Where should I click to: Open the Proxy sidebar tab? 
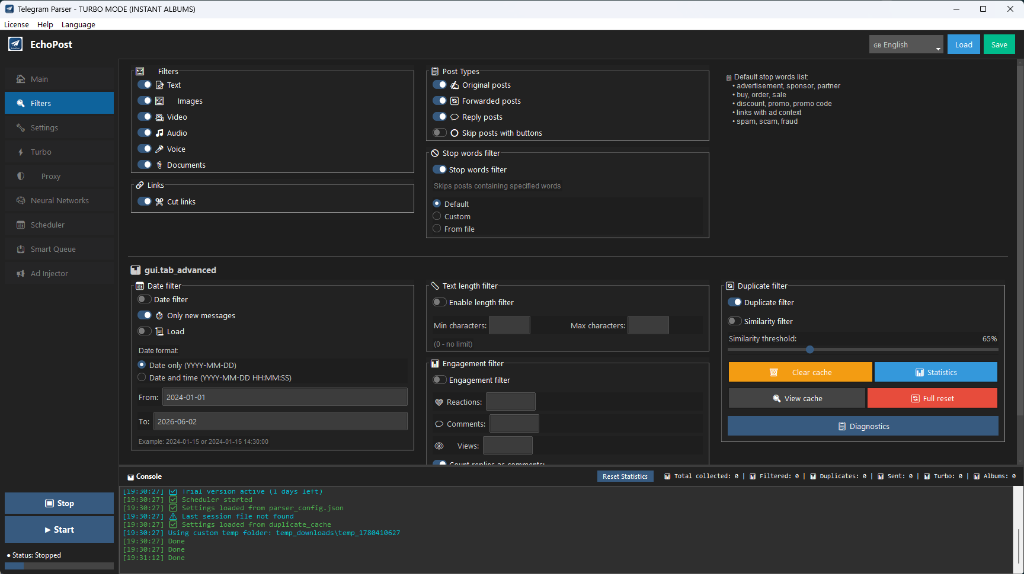59,176
